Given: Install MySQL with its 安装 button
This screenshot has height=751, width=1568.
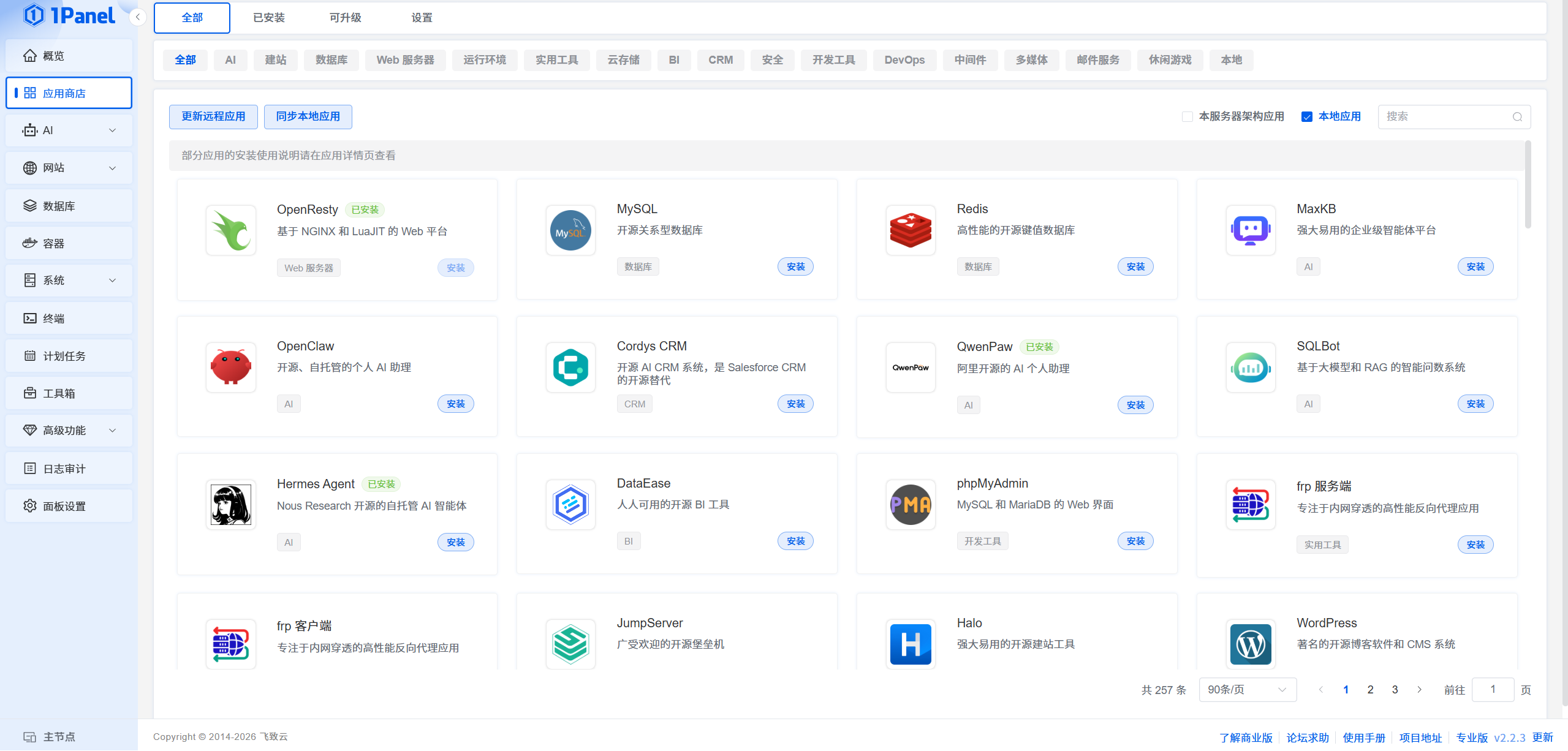Looking at the screenshot, I should (795, 267).
